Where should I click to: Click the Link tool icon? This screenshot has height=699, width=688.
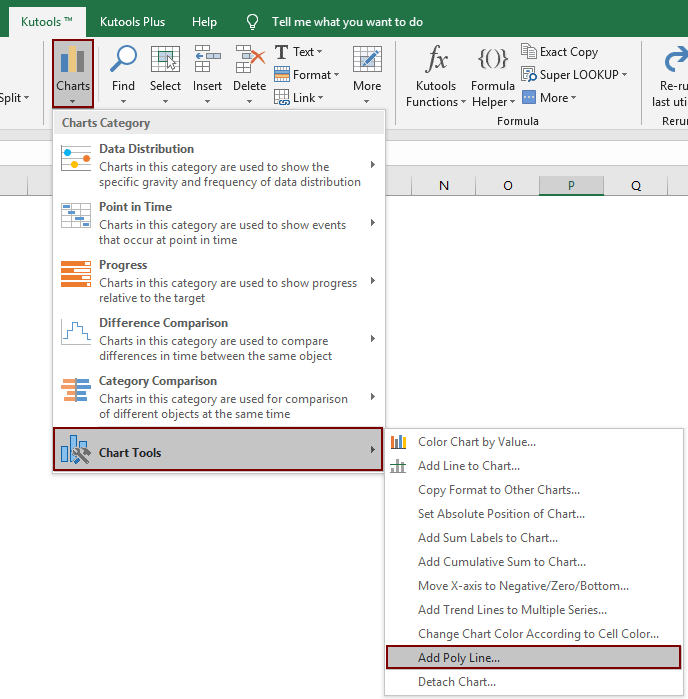click(x=282, y=97)
